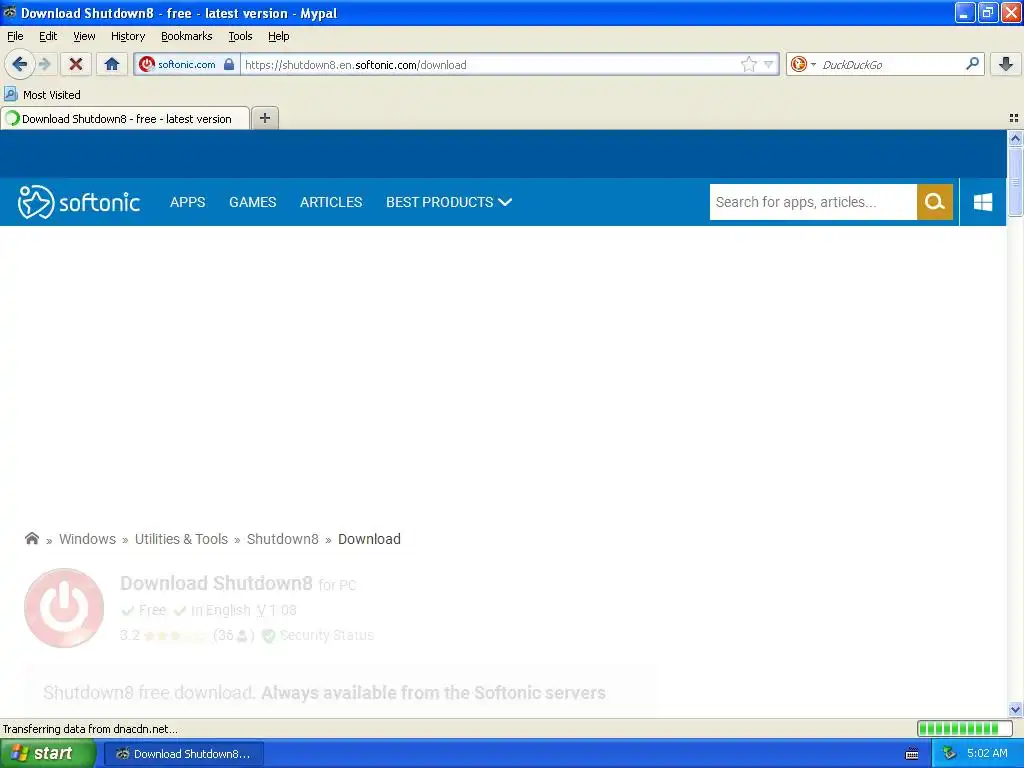Stop loading with the red X button

76,64
